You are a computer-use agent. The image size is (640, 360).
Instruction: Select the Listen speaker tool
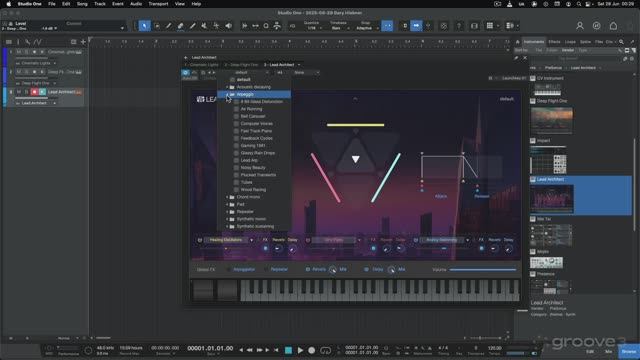(229, 26)
